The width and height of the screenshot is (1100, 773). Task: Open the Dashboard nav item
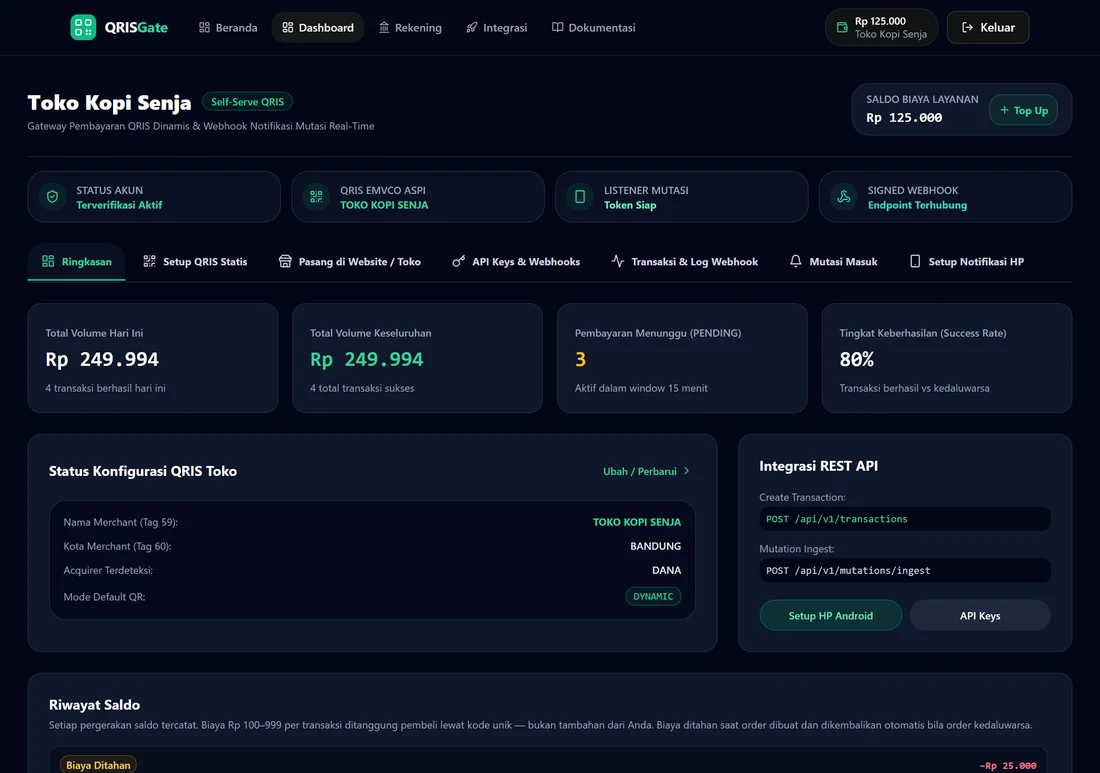coord(318,27)
